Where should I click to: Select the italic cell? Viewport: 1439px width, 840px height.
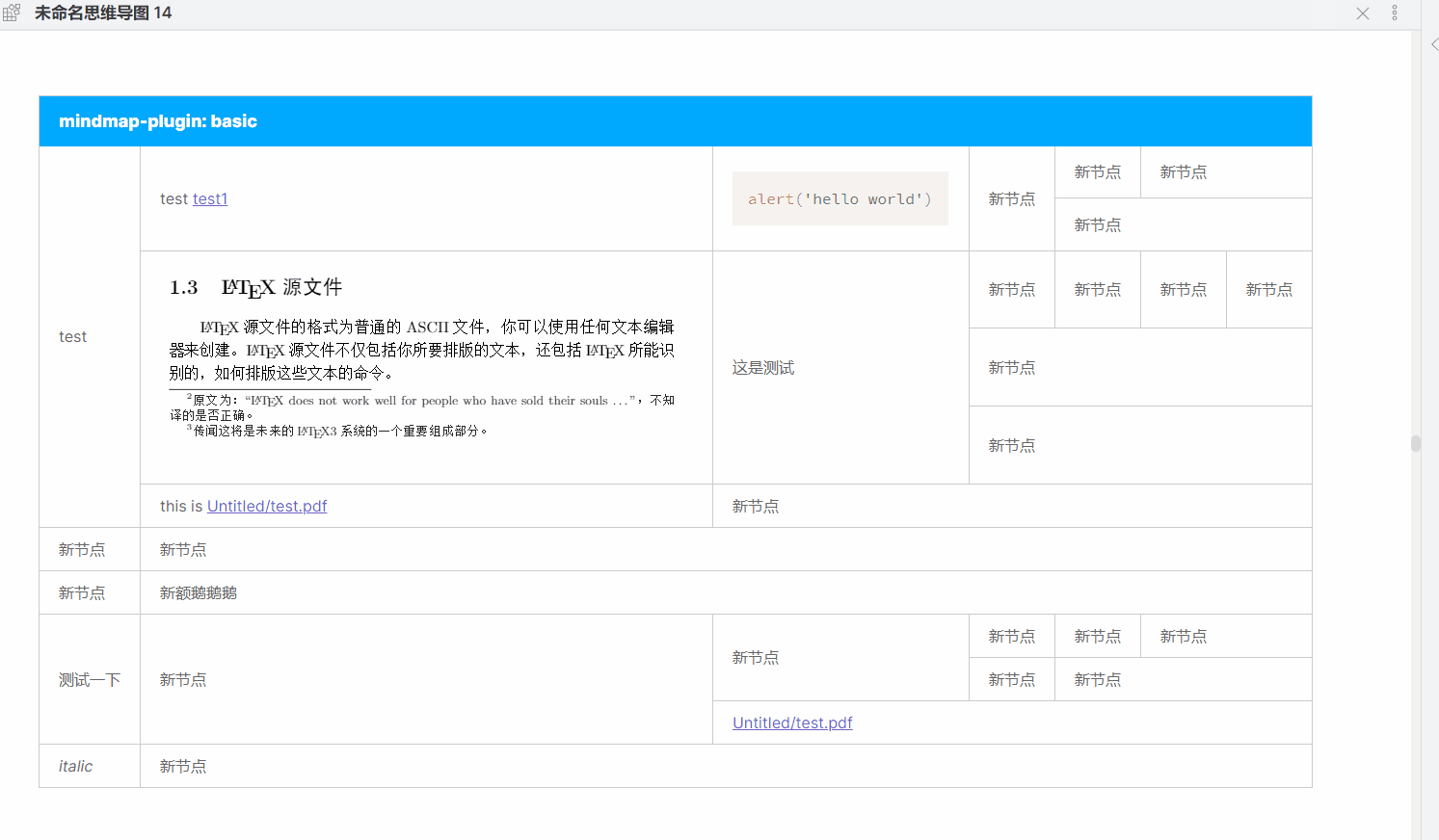(90, 767)
